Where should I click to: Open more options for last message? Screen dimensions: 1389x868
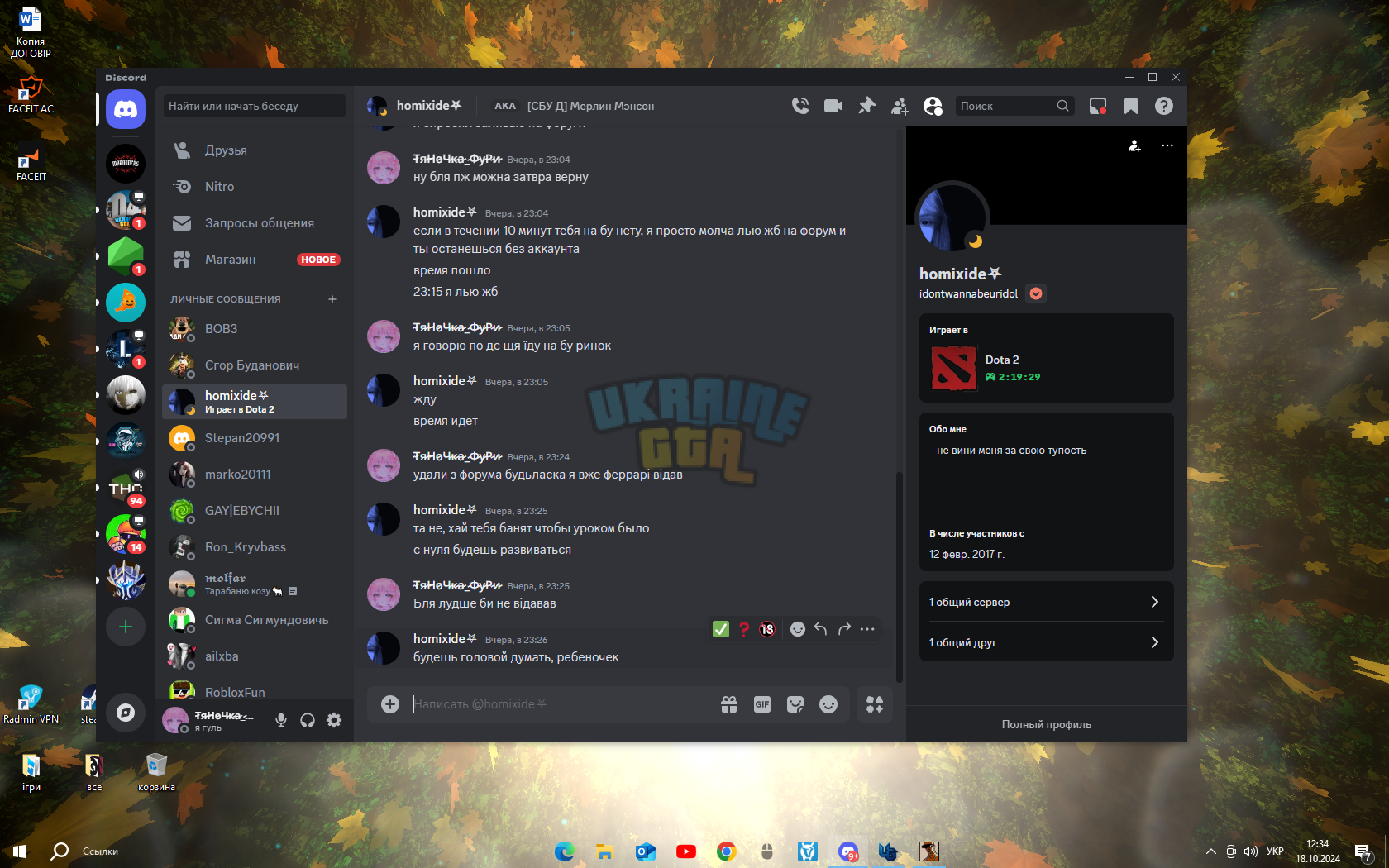[x=867, y=629]
